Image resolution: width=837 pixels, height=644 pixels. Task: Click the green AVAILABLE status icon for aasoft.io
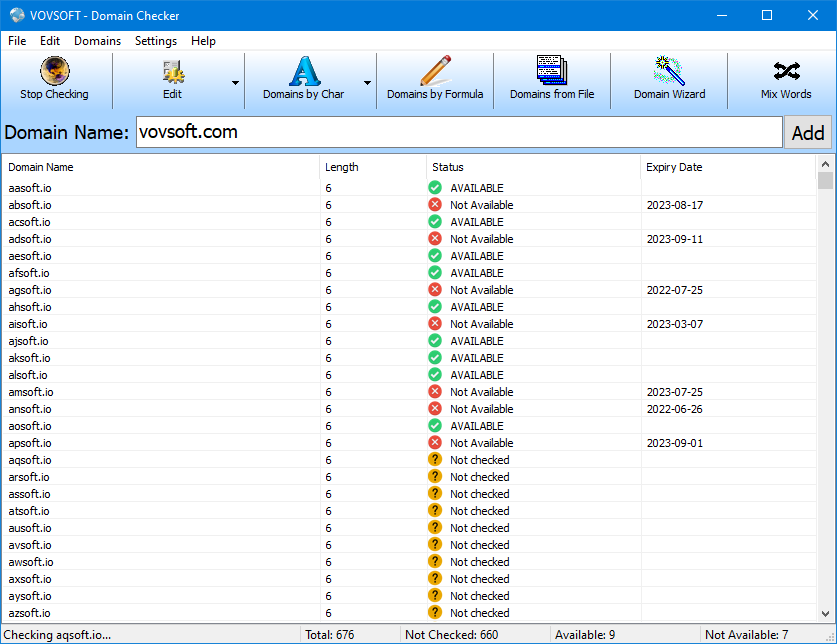point(434,188)
